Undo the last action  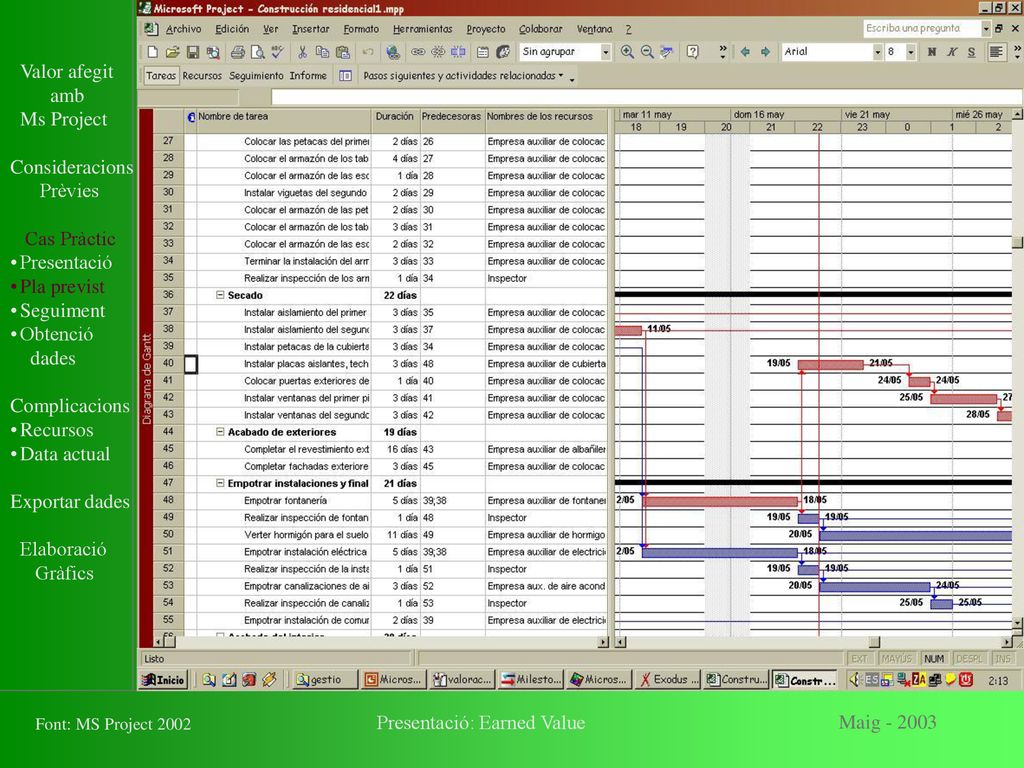tap(368, 52)
